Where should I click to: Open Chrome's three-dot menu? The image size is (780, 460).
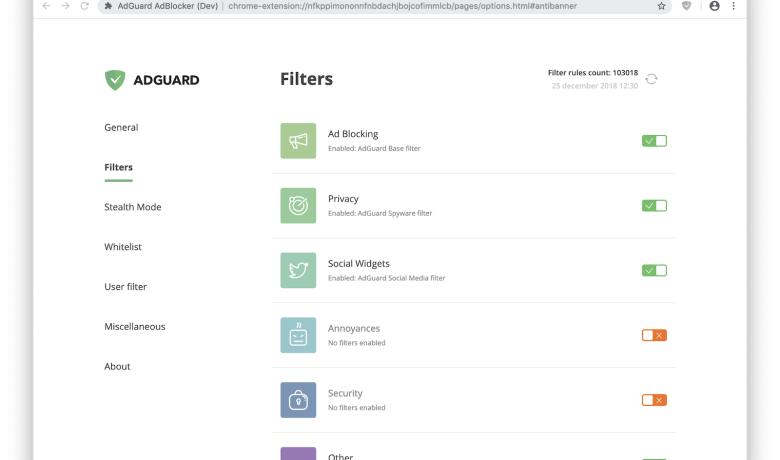[x=733, y=6]
